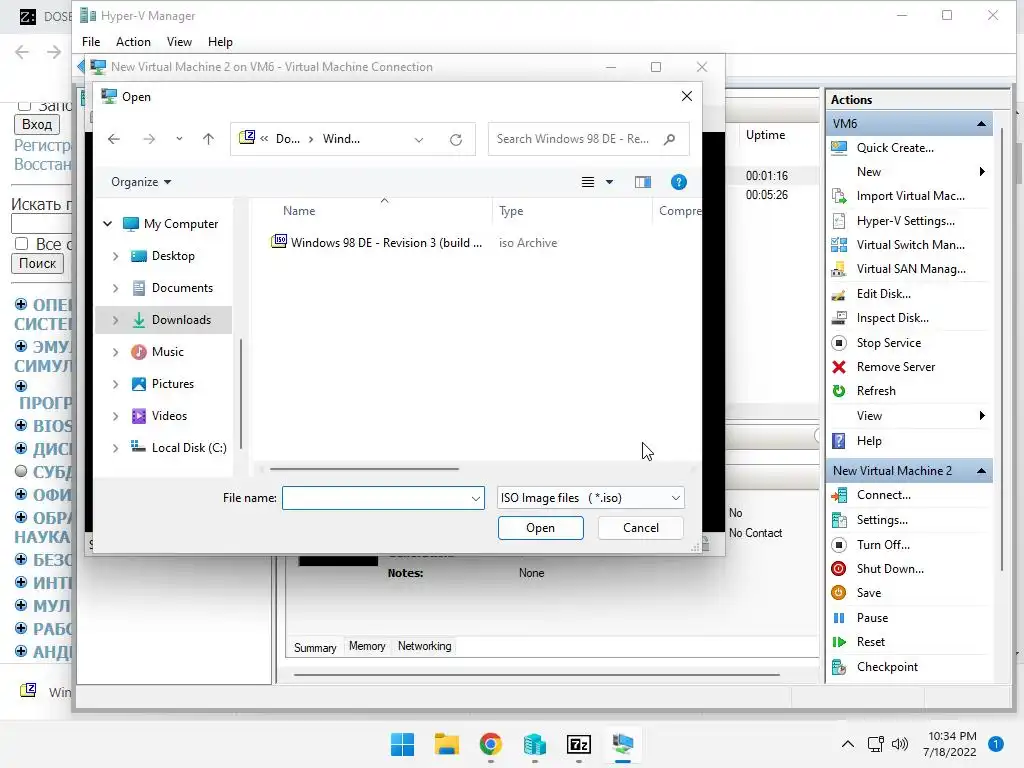Collapse My Computer tree node
This screenshot has height=768, width=1024.
click(108, 223)
